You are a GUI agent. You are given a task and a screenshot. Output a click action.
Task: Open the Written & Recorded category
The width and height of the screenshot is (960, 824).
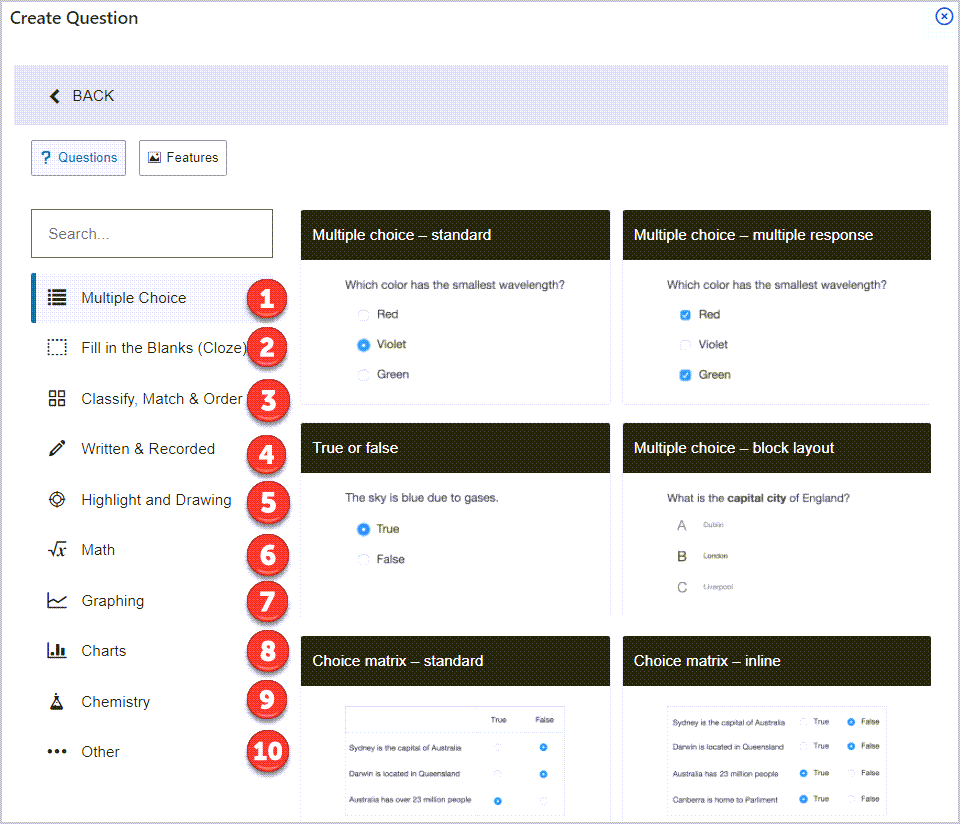point(152,449)
